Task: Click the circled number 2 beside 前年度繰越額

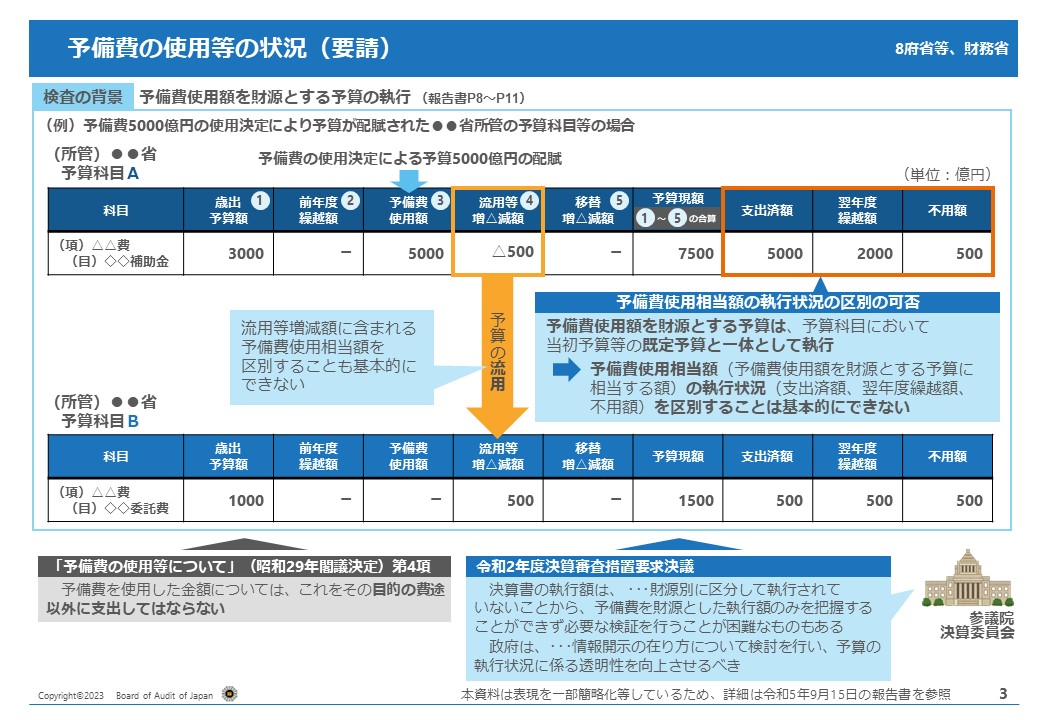Action: (350, 200)
